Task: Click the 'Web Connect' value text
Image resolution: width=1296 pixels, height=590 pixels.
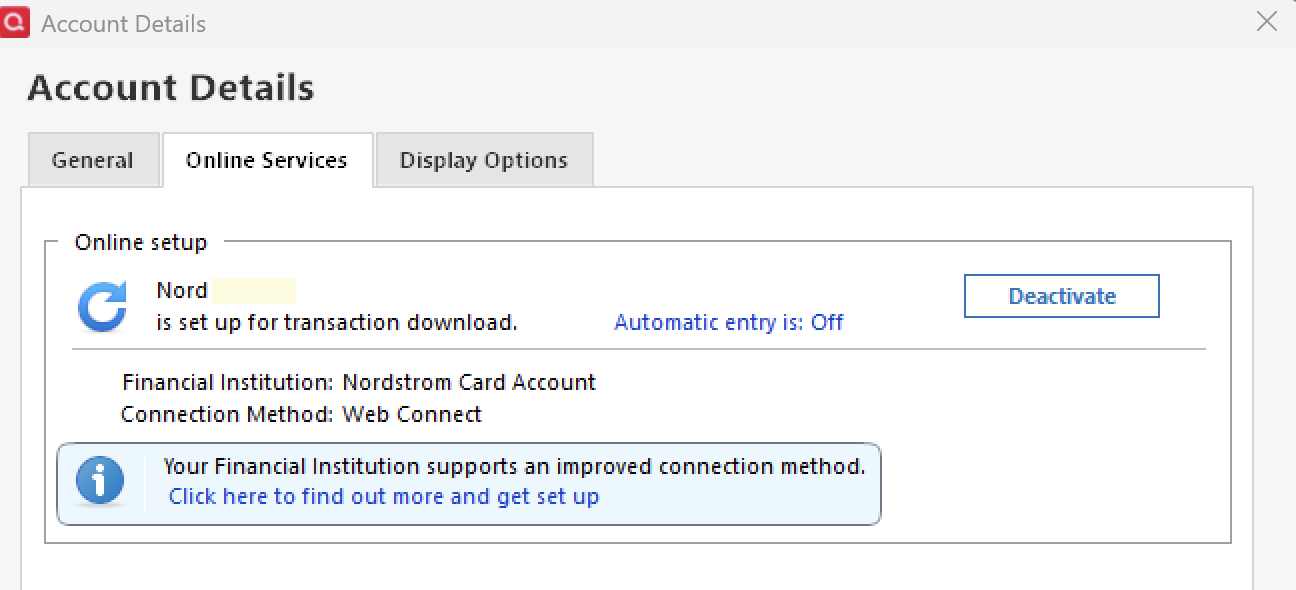Action: (412, 414)
